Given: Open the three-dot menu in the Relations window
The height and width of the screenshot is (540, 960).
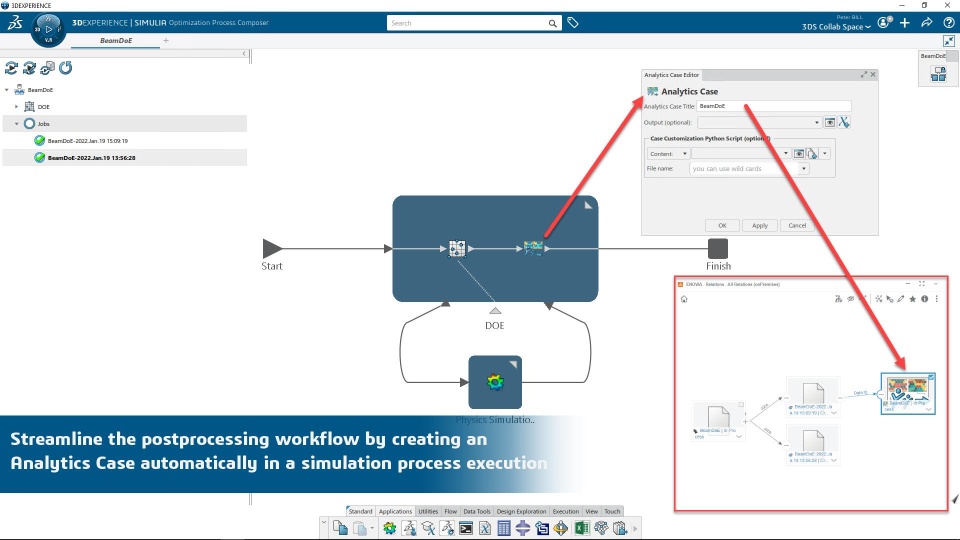Looking at the screenshot, I should pos(936,299).
